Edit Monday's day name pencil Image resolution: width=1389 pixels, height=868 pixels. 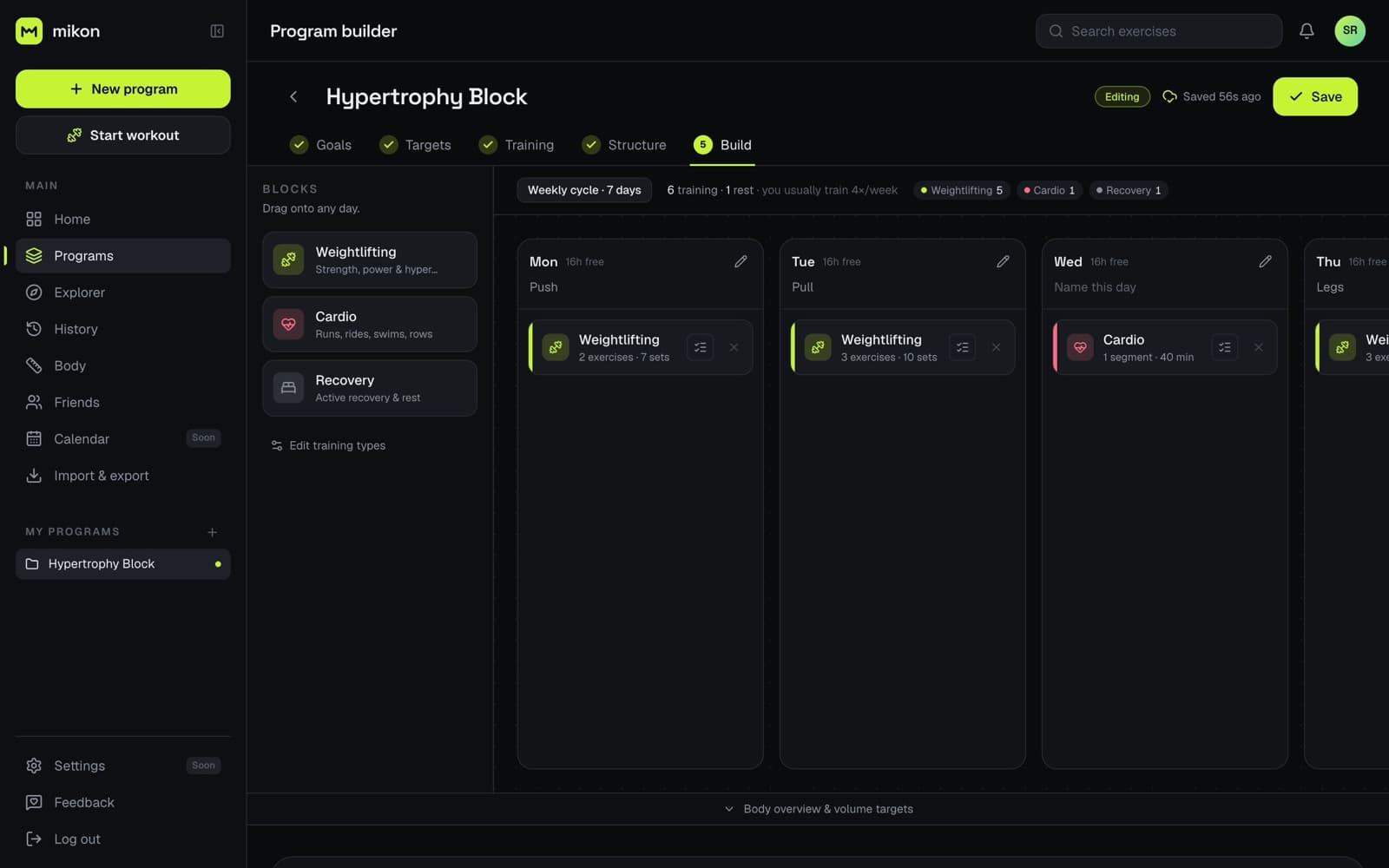741,261
